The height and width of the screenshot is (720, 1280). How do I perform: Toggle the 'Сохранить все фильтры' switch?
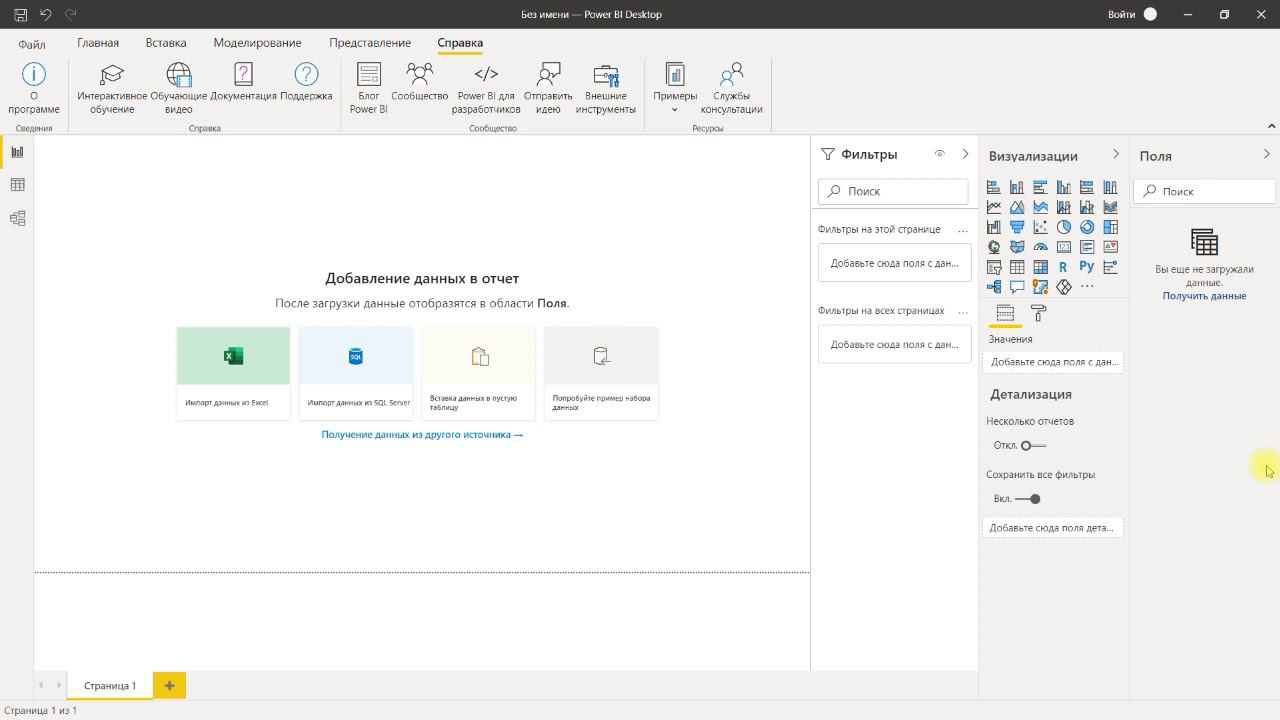coord(1029,499)
